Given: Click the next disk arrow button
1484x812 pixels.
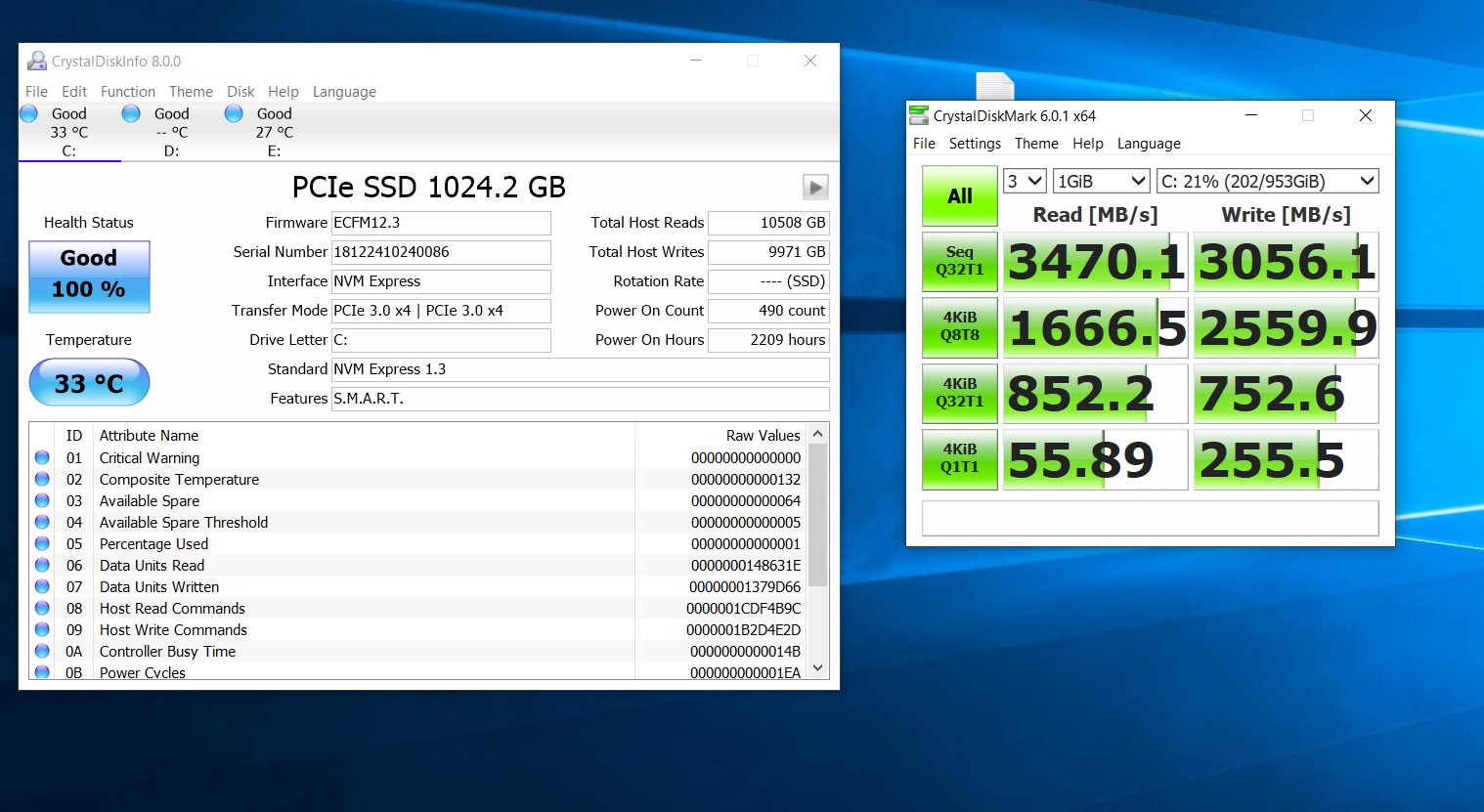Looking at the screenshot, I should (x=815, y=187).
